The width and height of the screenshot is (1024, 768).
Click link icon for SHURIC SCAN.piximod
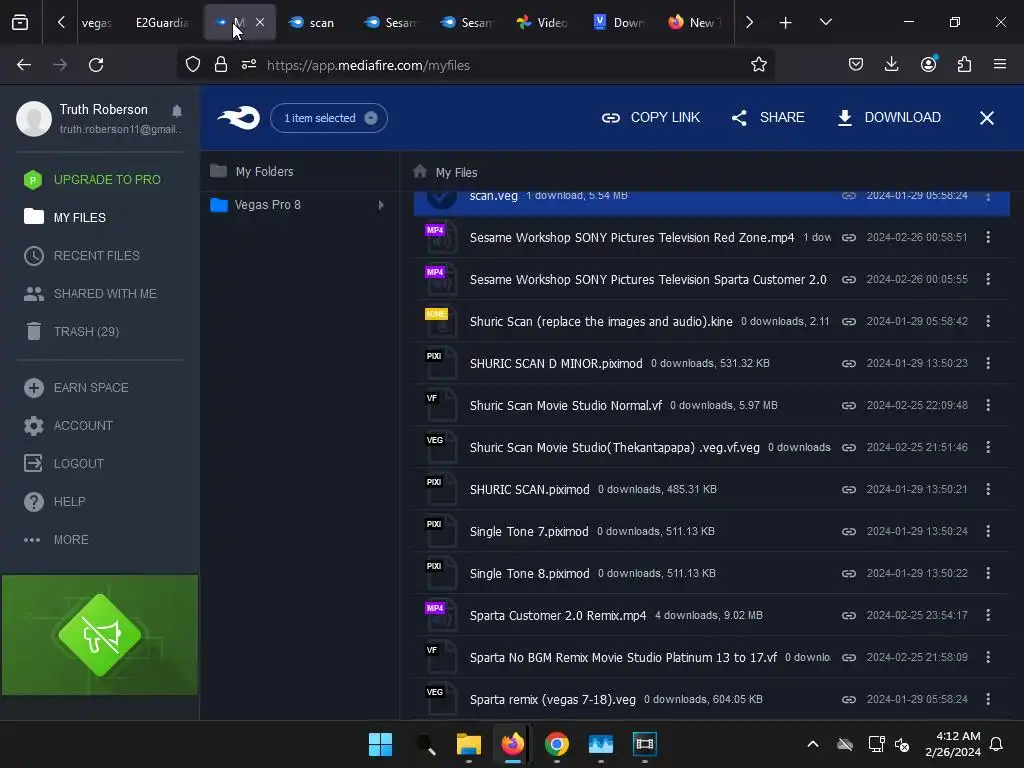(x=848, y=489)
